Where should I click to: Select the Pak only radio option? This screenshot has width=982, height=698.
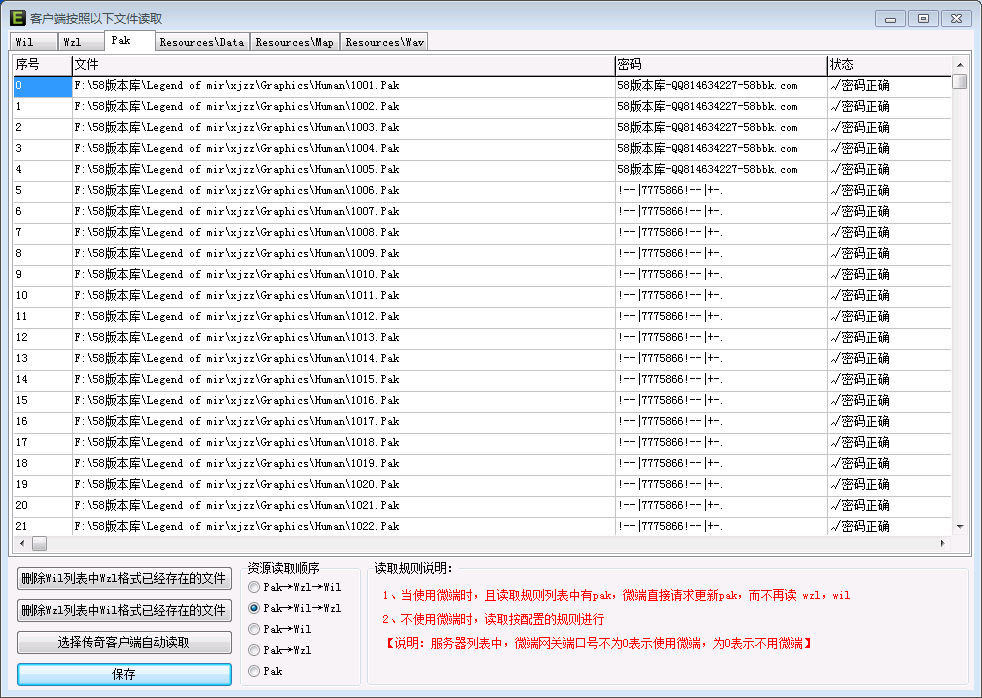[254, 671]
